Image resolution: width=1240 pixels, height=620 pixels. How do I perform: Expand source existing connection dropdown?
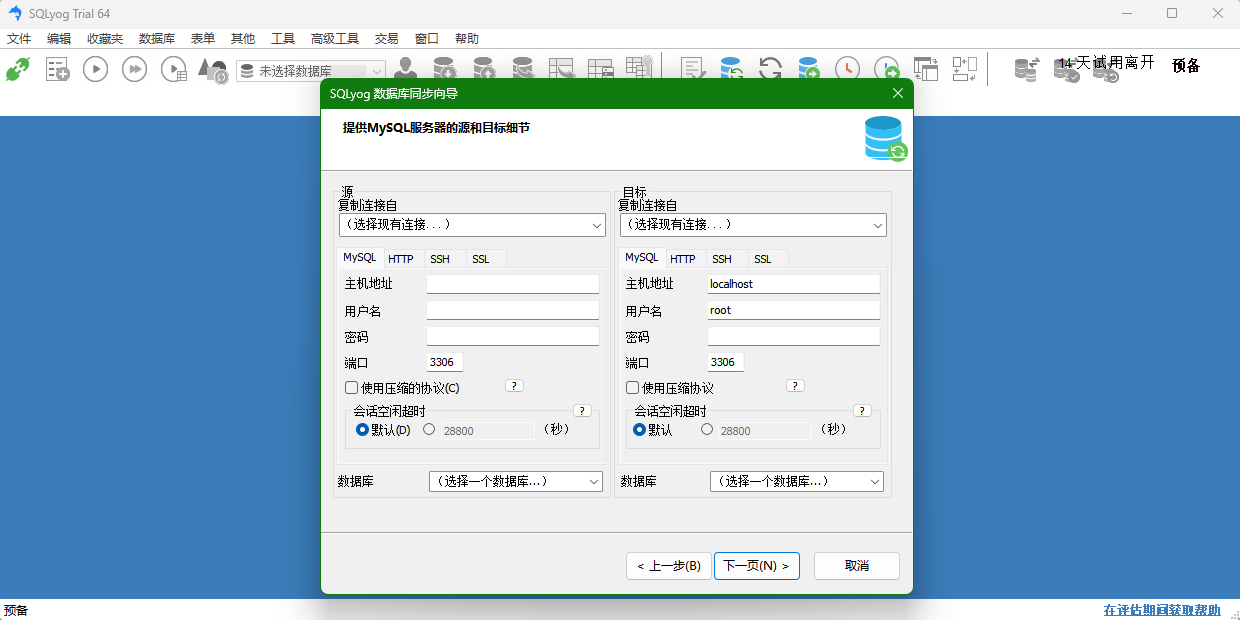pos(472,225)
